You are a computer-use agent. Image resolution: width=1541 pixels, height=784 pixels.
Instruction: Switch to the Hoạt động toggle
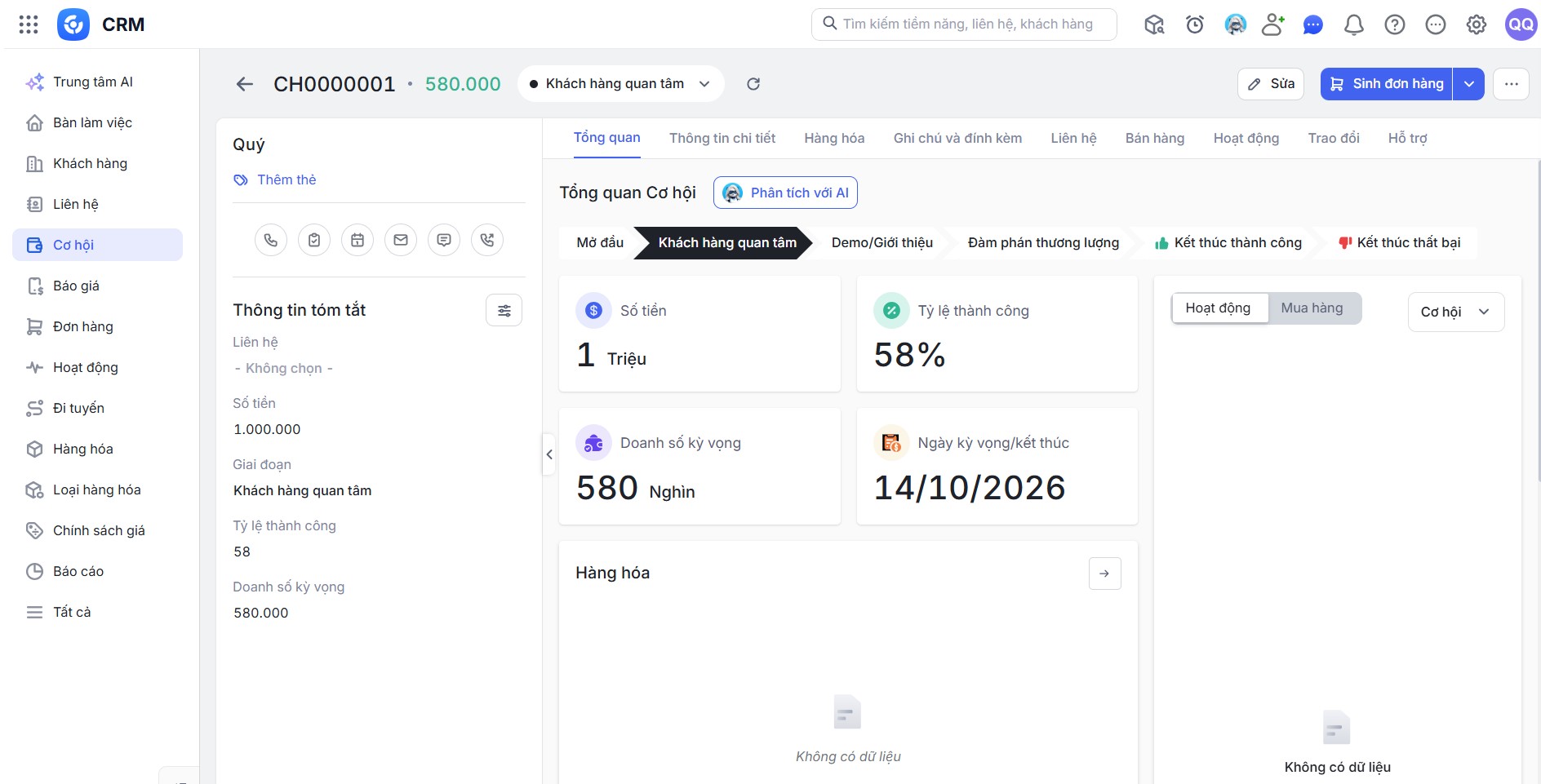[1219, 308]
